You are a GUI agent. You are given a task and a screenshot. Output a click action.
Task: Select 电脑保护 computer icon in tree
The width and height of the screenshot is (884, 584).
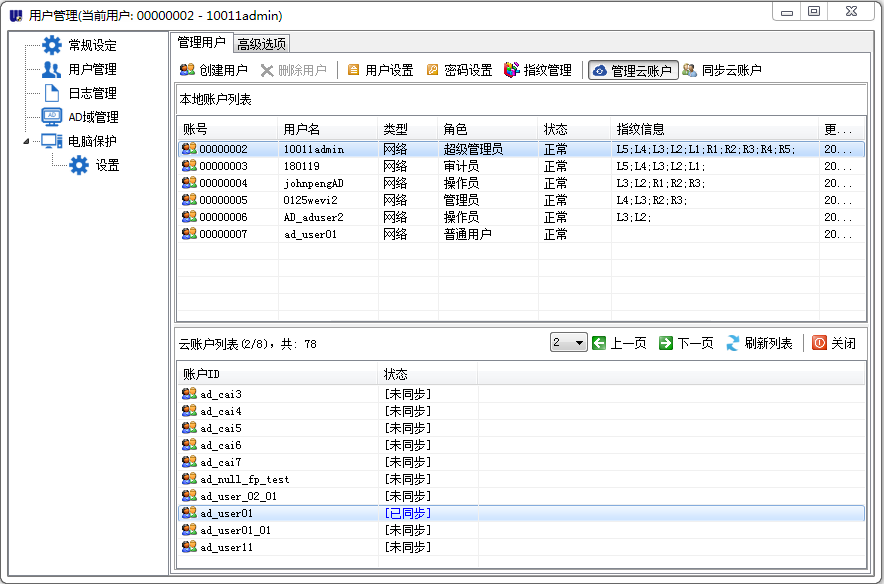click(x=52, y=141)
